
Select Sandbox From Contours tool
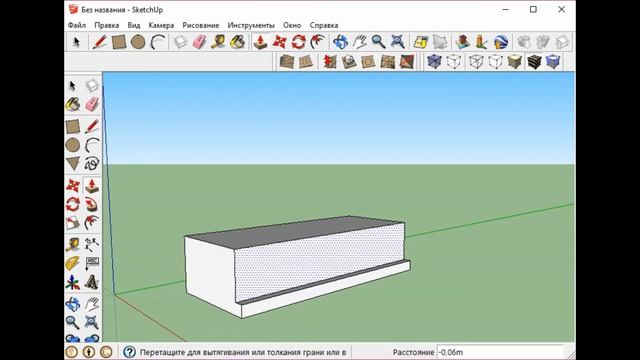[287, 62]
